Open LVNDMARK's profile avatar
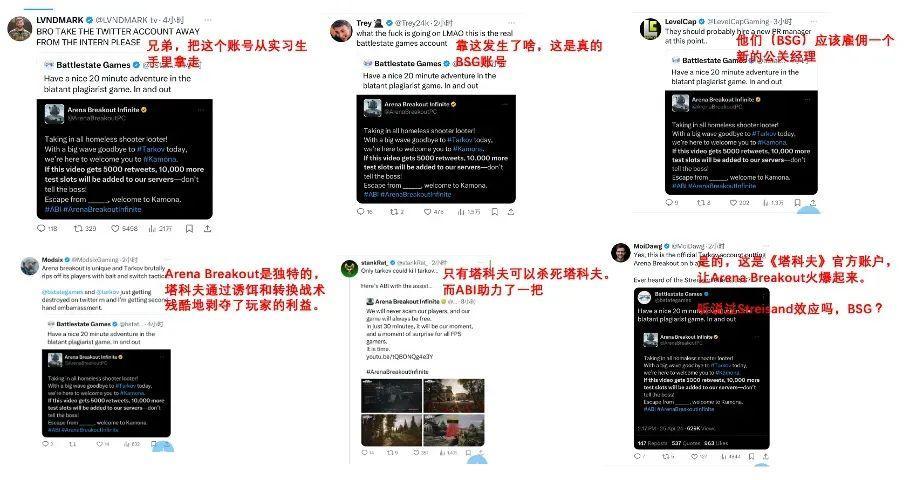 click(x=20, y=29)
